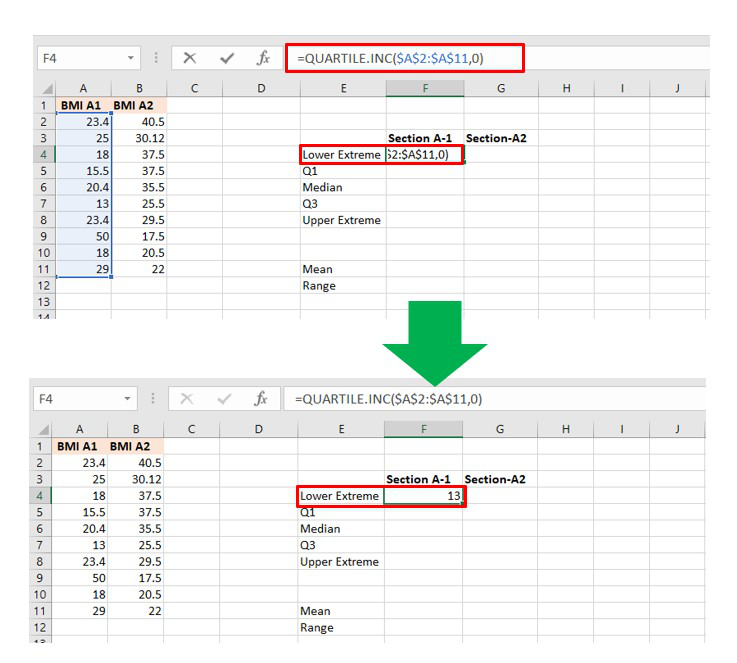Click 'Upper Extreme' label in bottom sheet
Screen dimensions: 737x663
coord(339,562)
